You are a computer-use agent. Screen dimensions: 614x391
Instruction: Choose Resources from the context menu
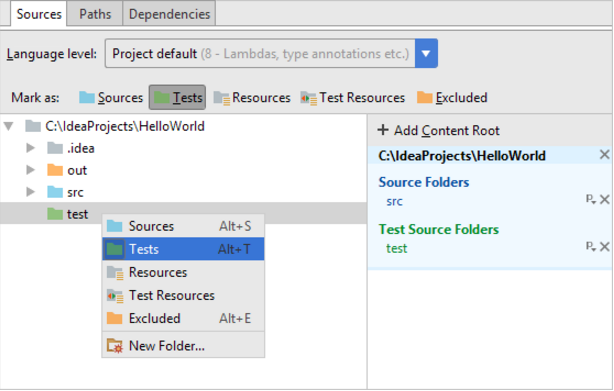pos(183,272)
